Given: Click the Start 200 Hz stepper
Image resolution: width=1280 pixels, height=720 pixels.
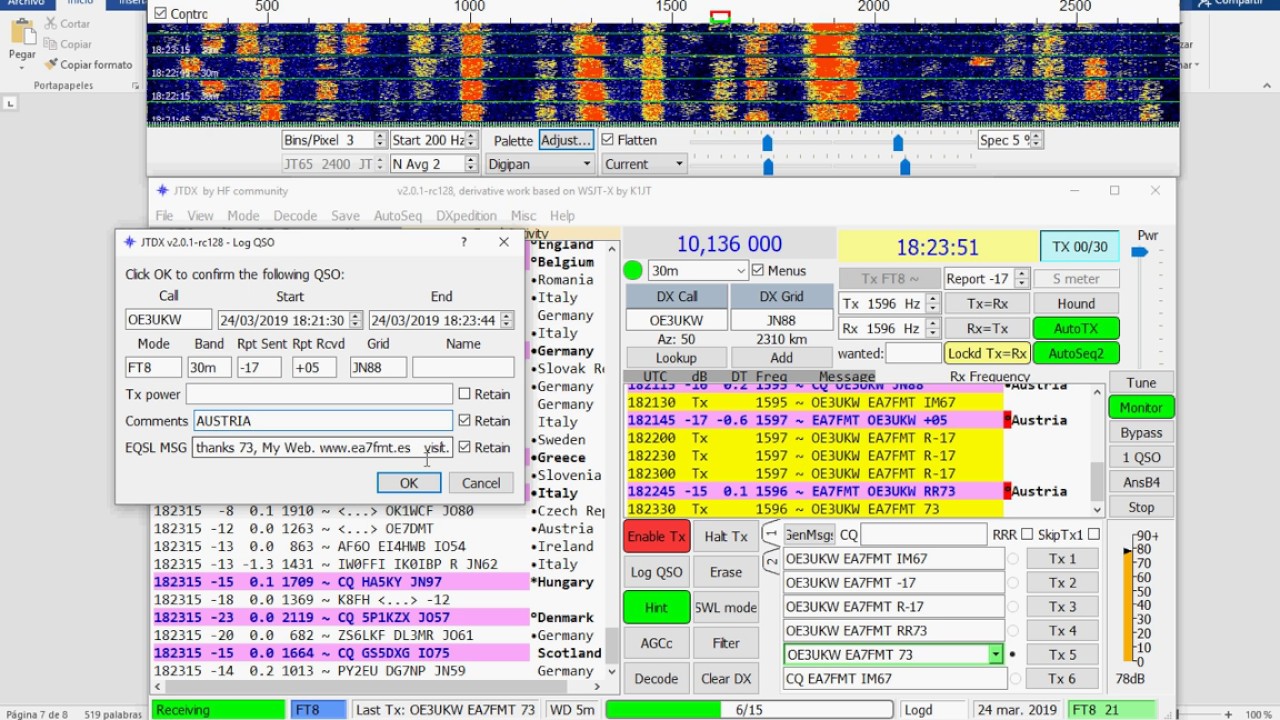Looking at the screenshot, I should click(x=472, y=140).
